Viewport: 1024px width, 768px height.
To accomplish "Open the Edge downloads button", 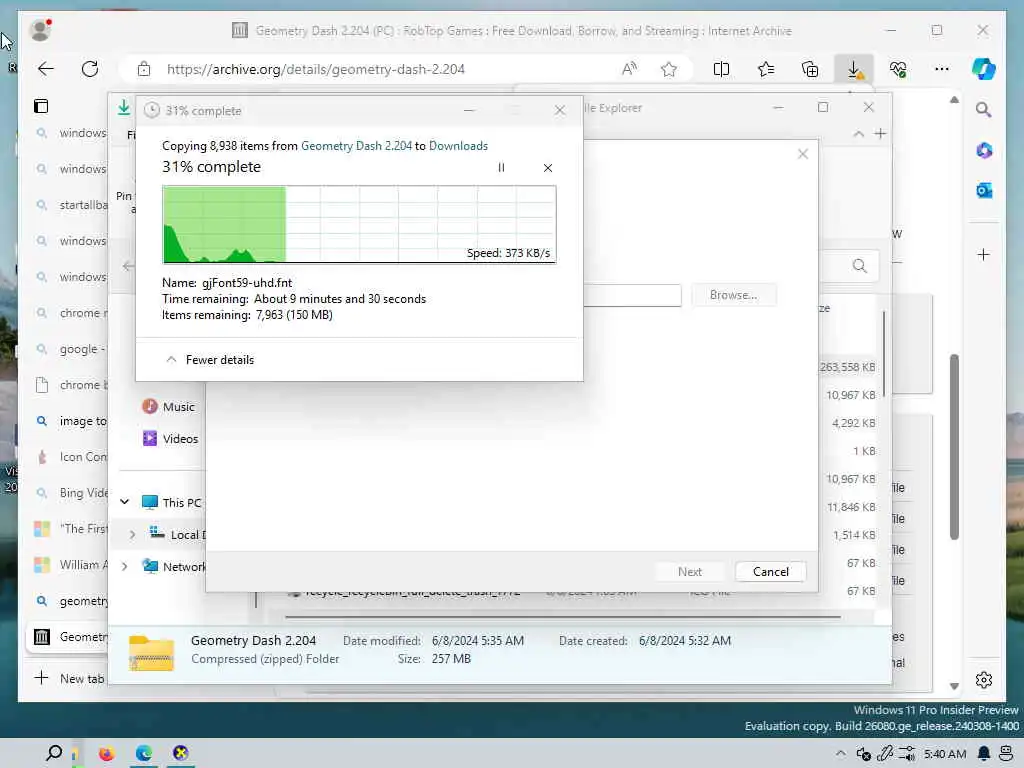I will pyautogui.click(x=854, y=69).
